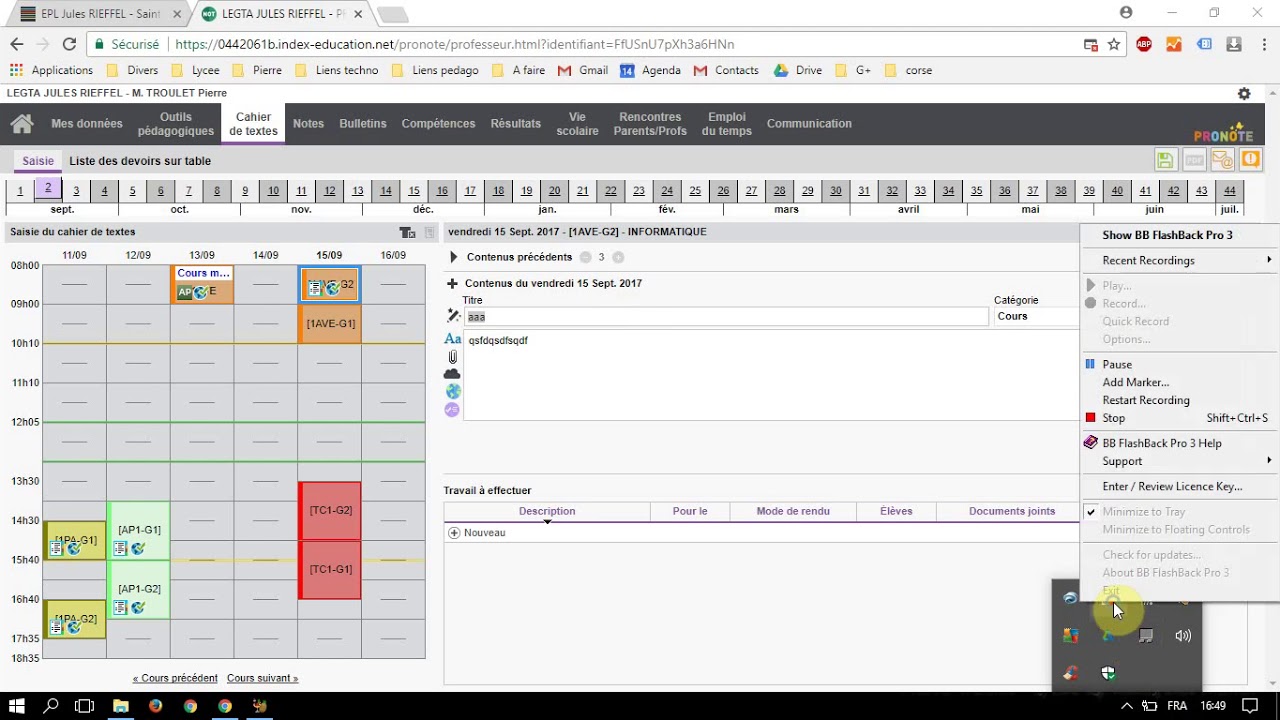Image resolution: width=1280 pixels, height=720 pixels.
Task: Click the globe web link icon
Action: click(x=453, y=392)
